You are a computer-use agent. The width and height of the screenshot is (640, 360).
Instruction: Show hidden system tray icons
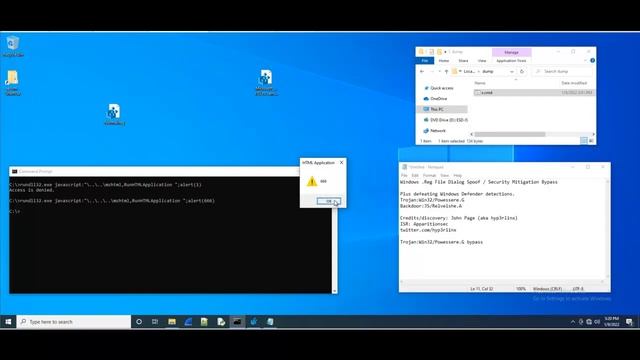click(x=573, y=322)
